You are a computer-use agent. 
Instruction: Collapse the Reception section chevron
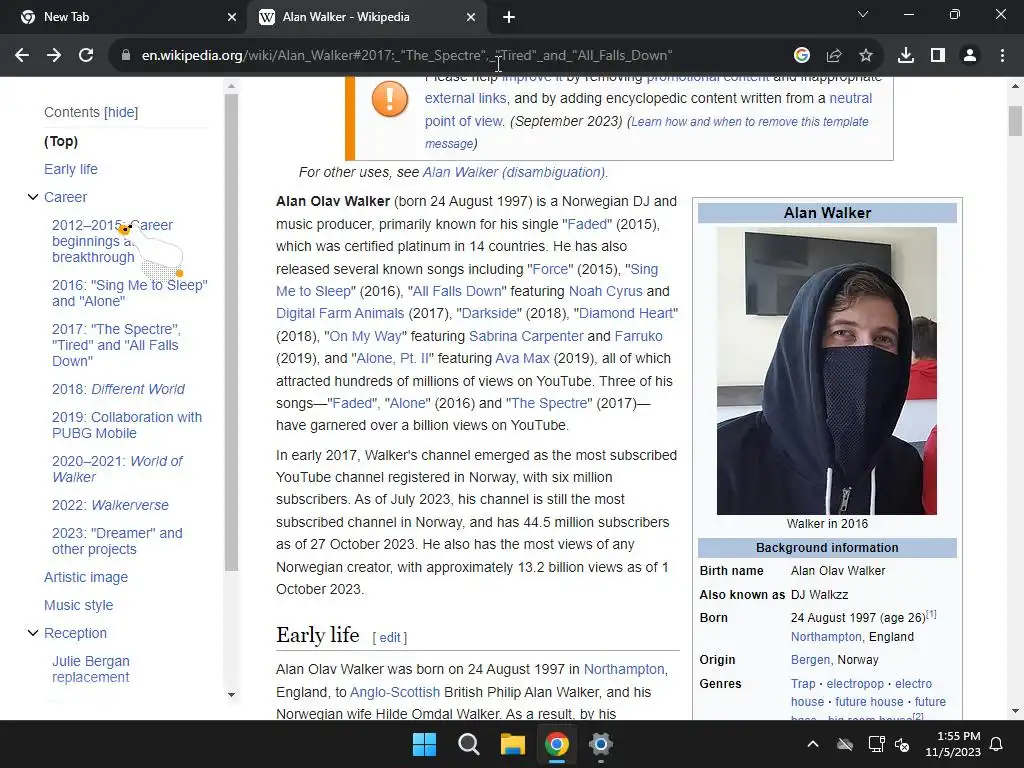click(x=33, y=633)
